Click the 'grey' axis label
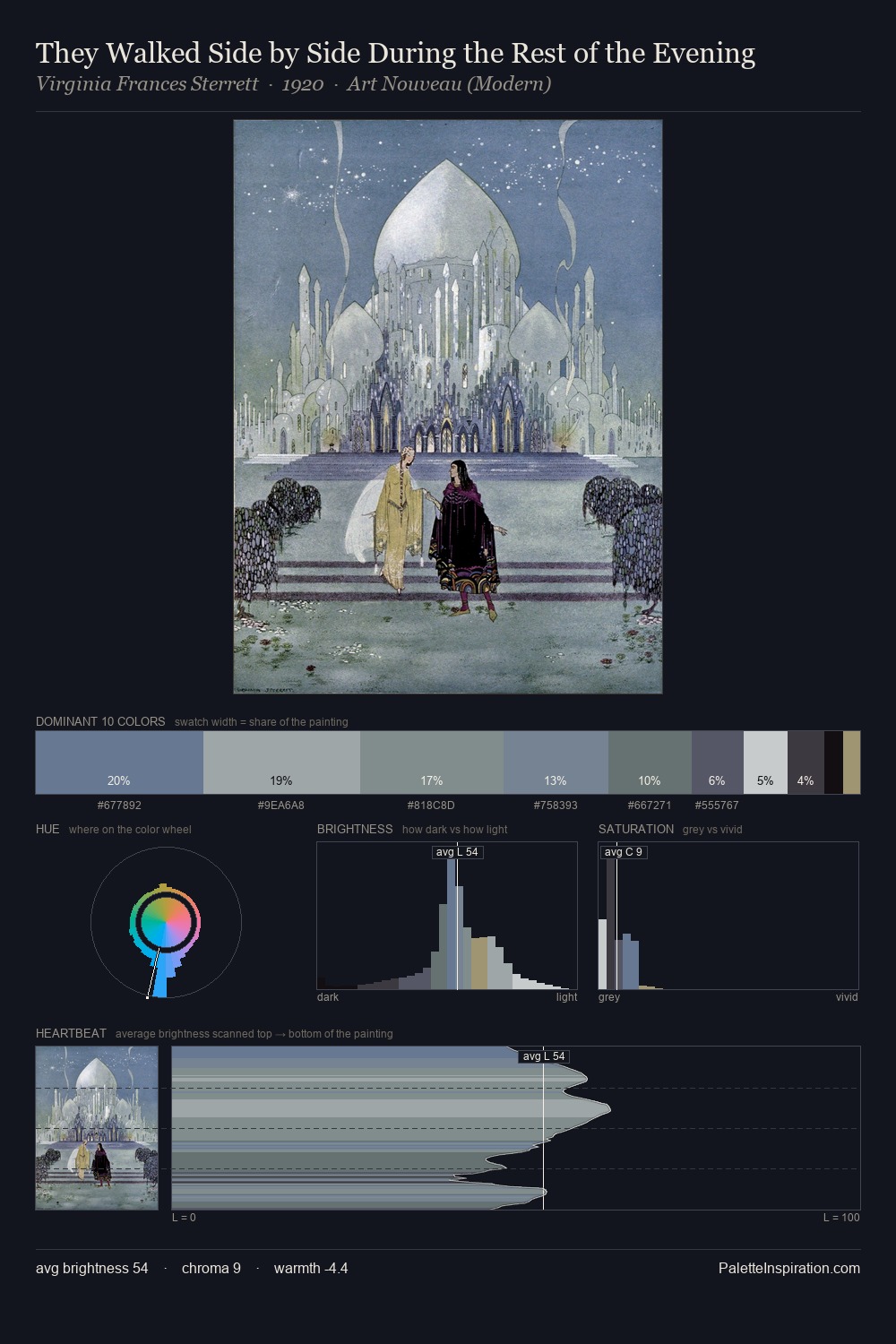 click(609, 997)
